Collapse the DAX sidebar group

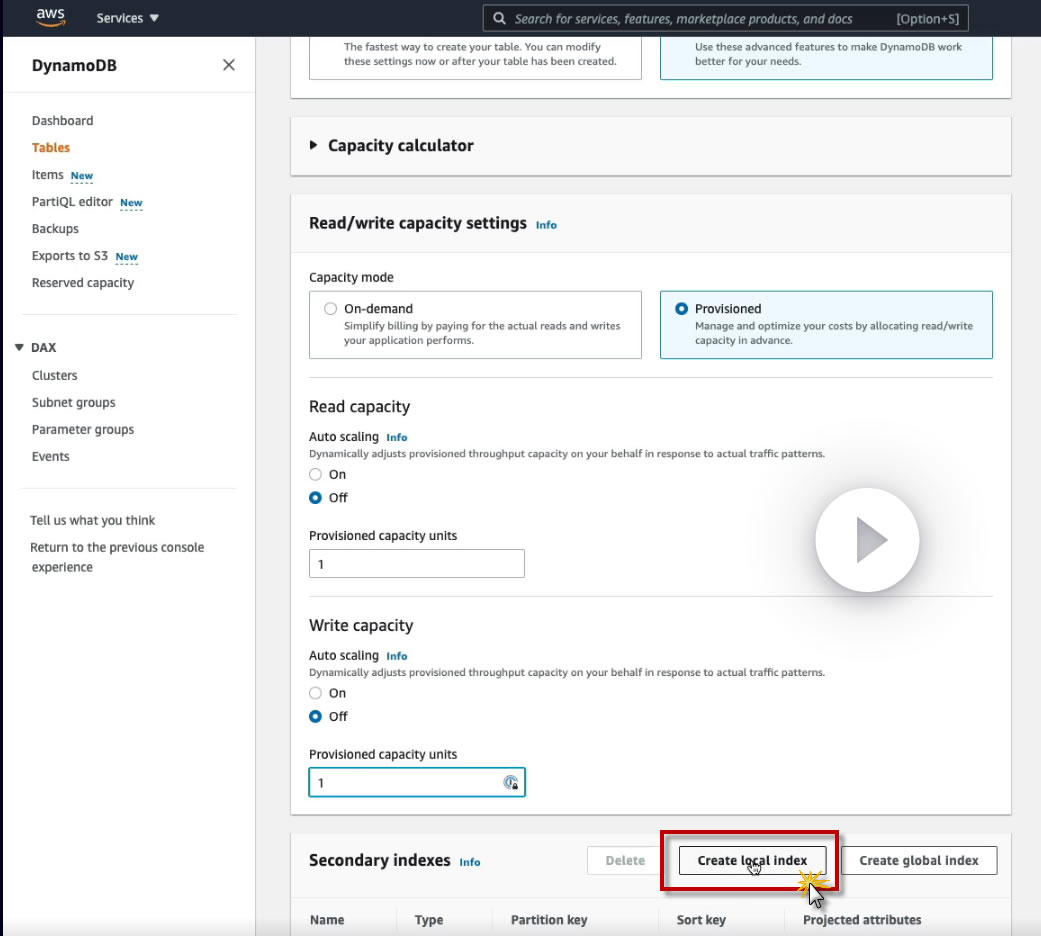tap(19, 348)
